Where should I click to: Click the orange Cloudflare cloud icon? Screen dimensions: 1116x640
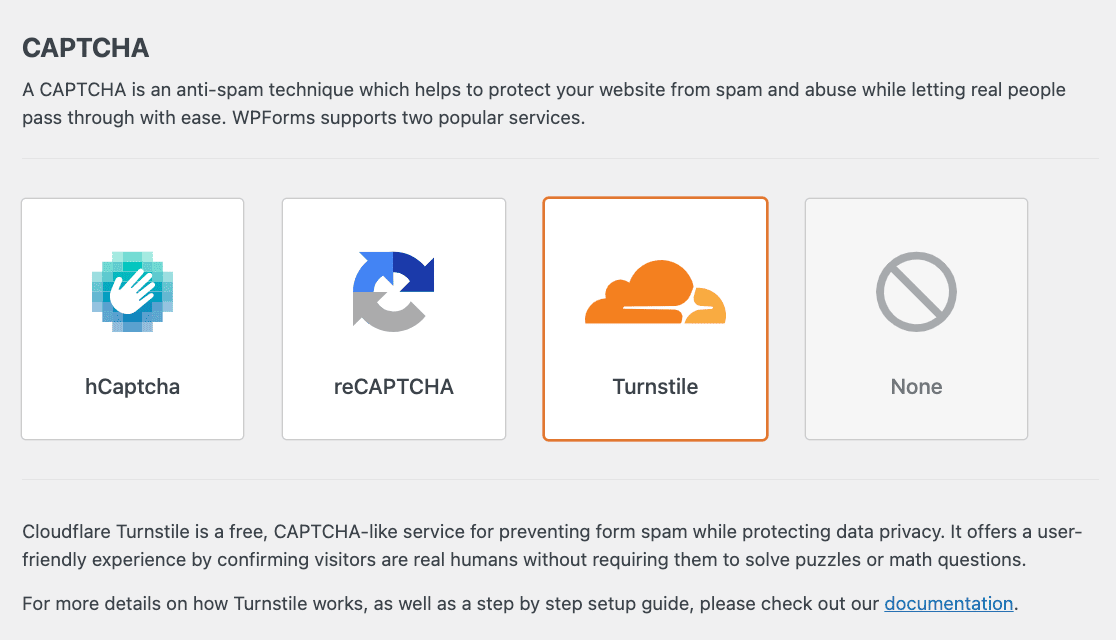click(x=655, y=292)
